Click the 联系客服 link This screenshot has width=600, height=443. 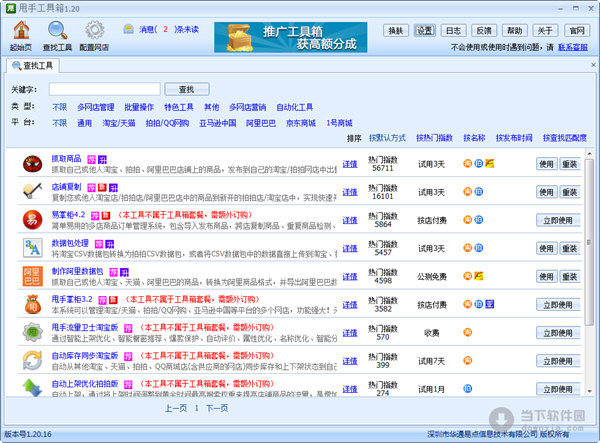click(573, 47)
